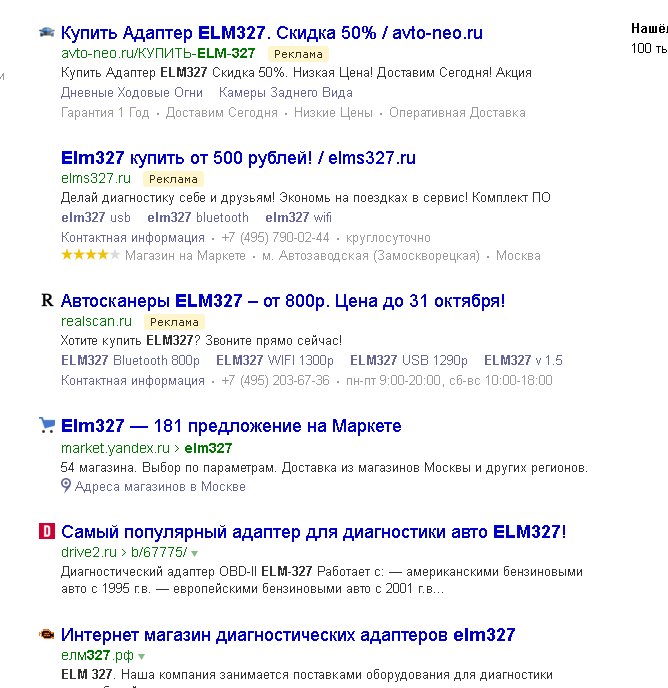668x688 pixels.
Task: Click the drive2.ru green URL
Action: [89, 552]
